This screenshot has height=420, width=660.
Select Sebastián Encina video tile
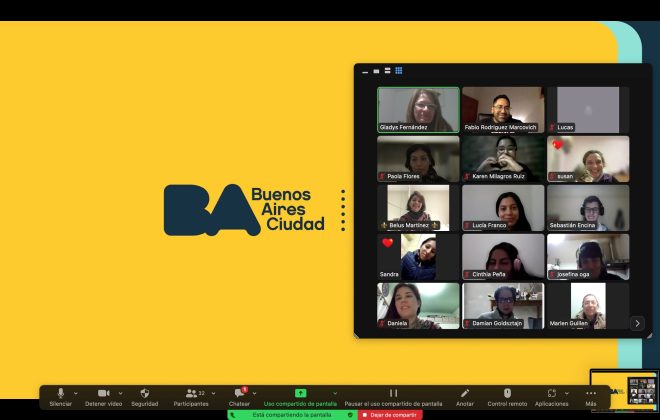588,208
